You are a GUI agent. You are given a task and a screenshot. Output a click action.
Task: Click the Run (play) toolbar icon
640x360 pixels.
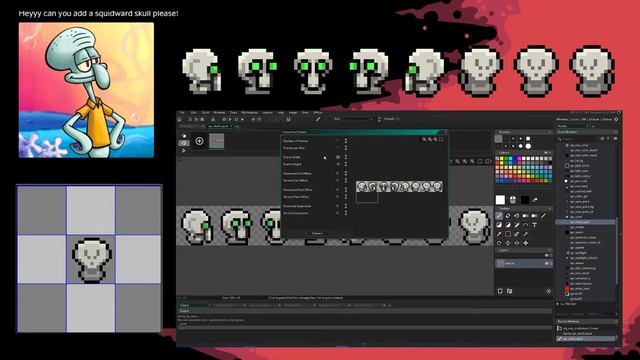click(230, 119)
